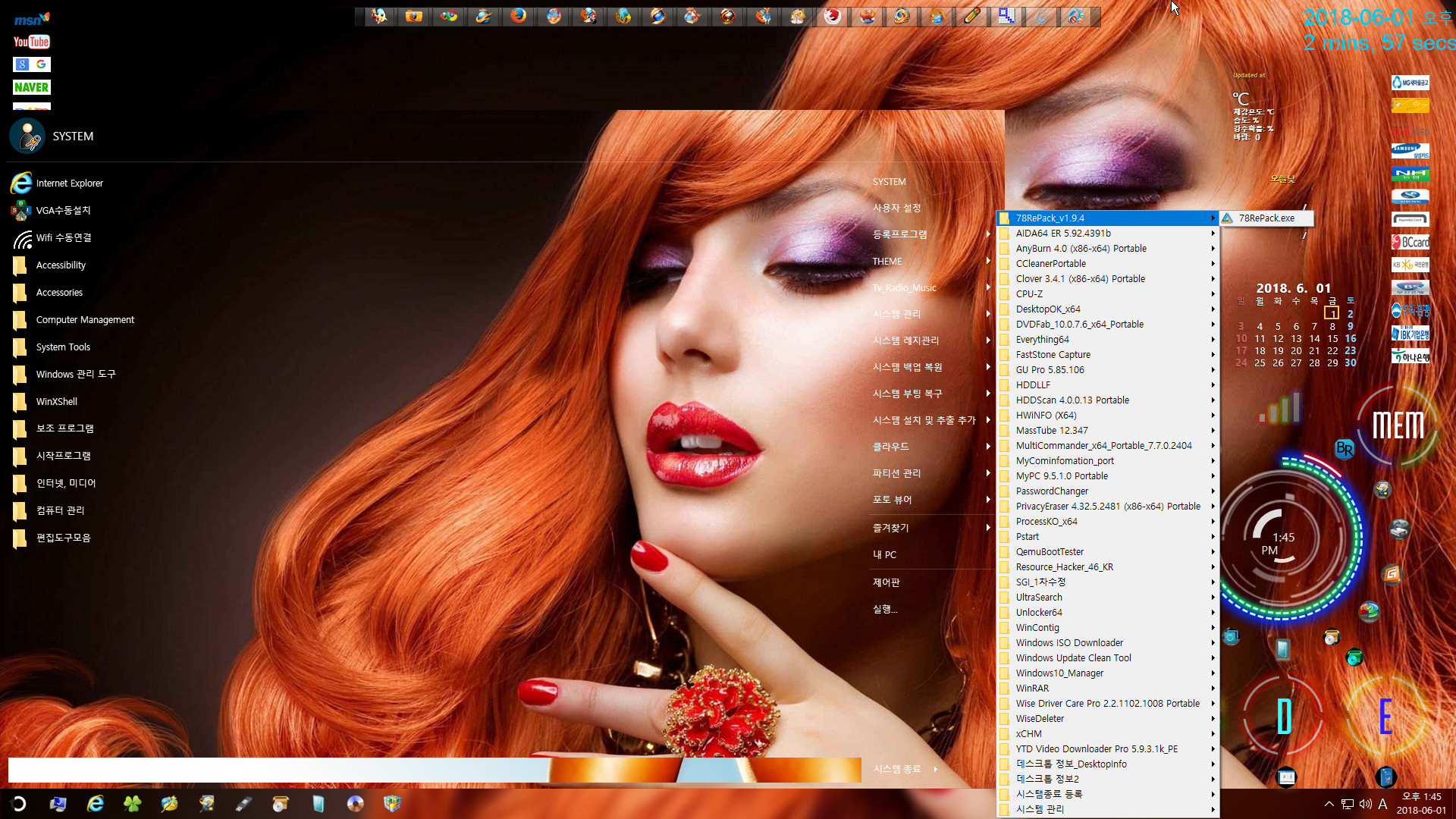Viewport: 1456px width, 819px height.
Task: Open the Google shortcut icon
Action: point(31,64)
